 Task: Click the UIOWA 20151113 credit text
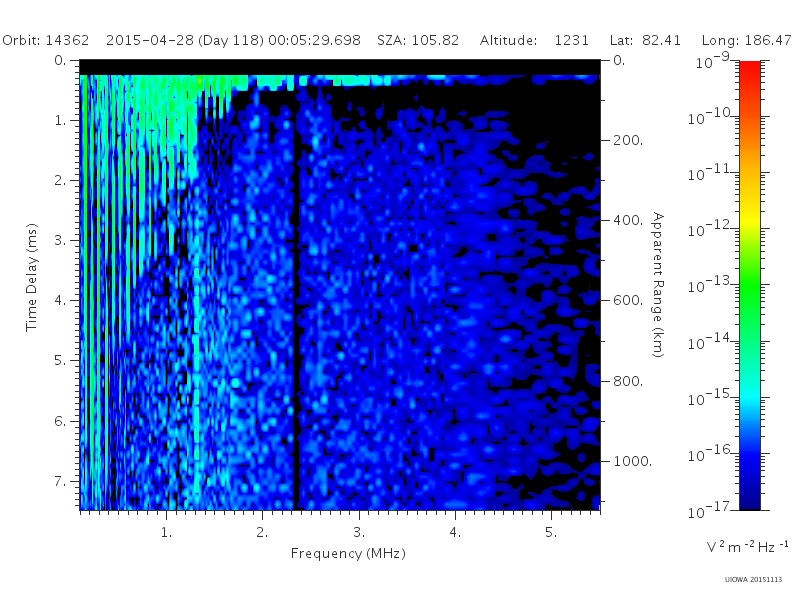(753, 580)
